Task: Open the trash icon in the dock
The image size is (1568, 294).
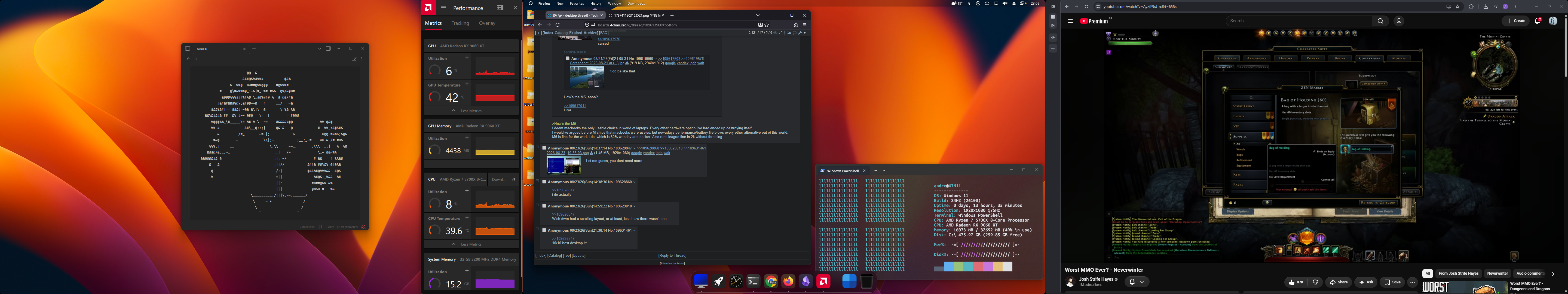Action: [x=867, y=281]
